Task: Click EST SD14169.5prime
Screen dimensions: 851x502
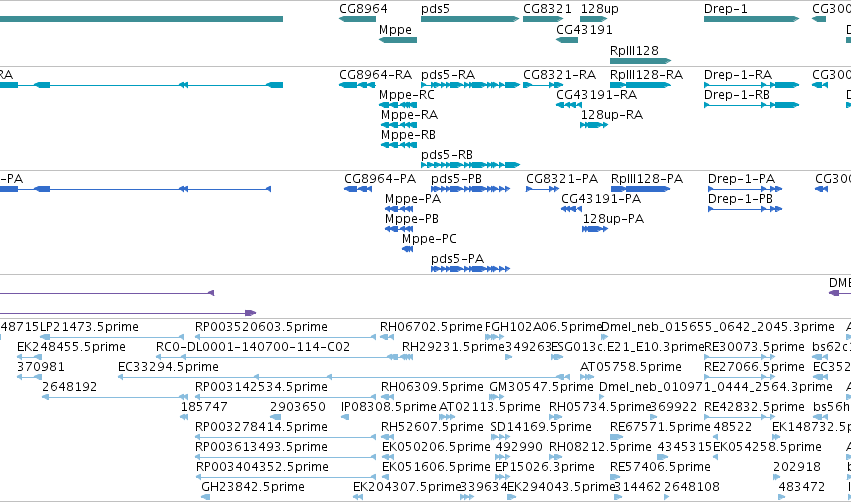Action: (x=541, y=427)
